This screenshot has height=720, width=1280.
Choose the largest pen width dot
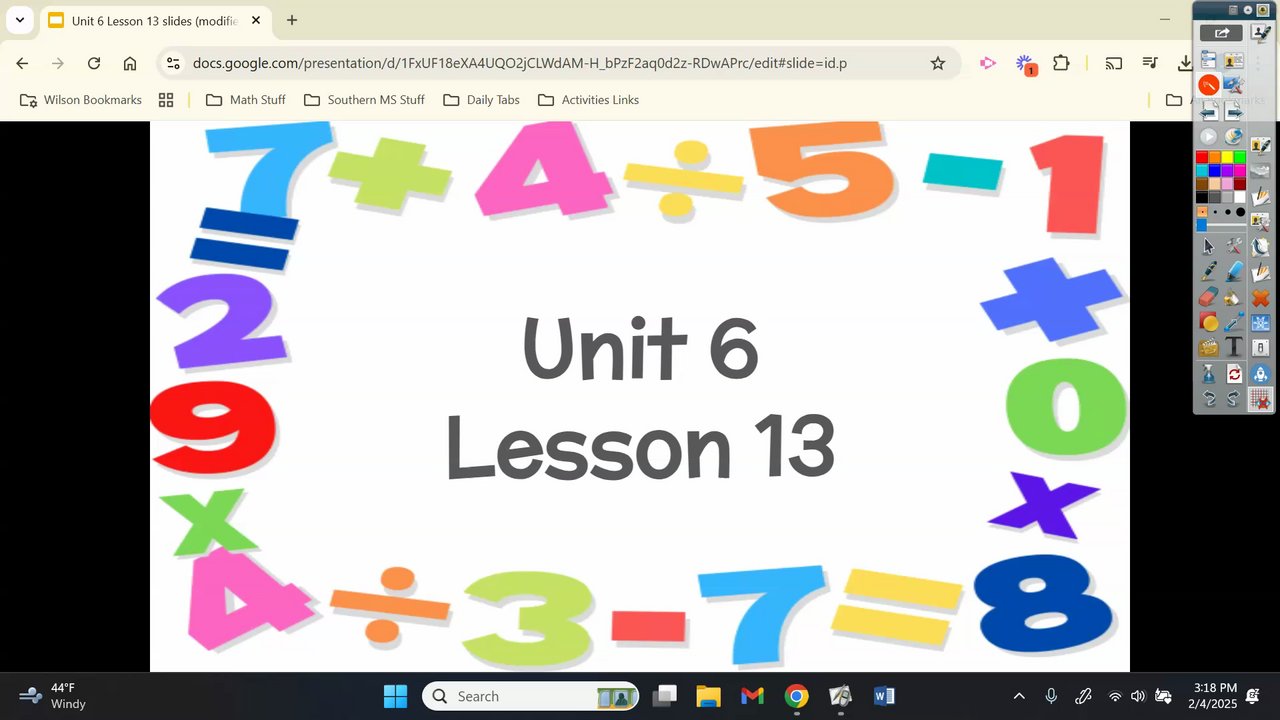pos(1241,212)
